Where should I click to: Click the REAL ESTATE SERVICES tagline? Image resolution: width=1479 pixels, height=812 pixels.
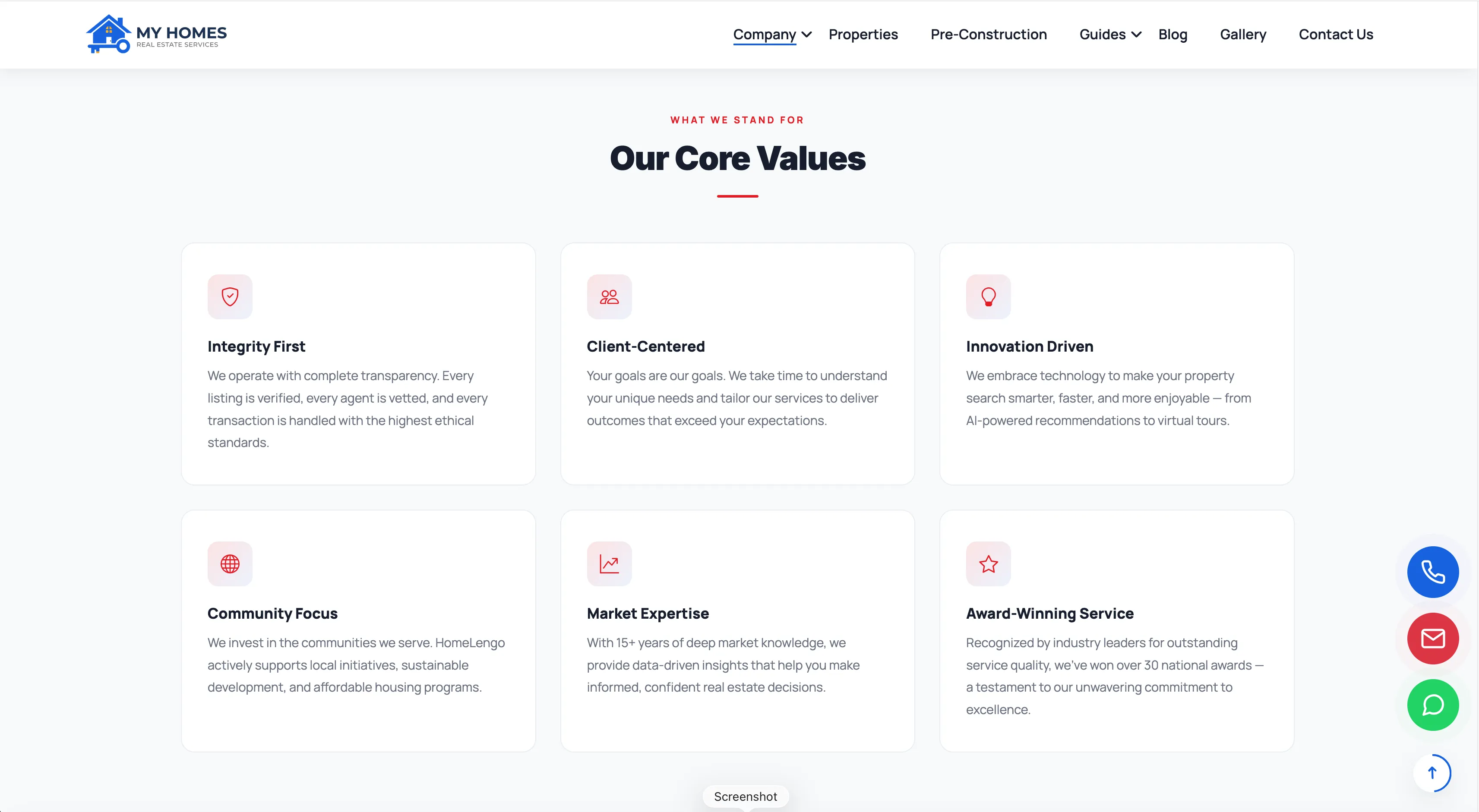pyautogui.click(x=177, y=45)
